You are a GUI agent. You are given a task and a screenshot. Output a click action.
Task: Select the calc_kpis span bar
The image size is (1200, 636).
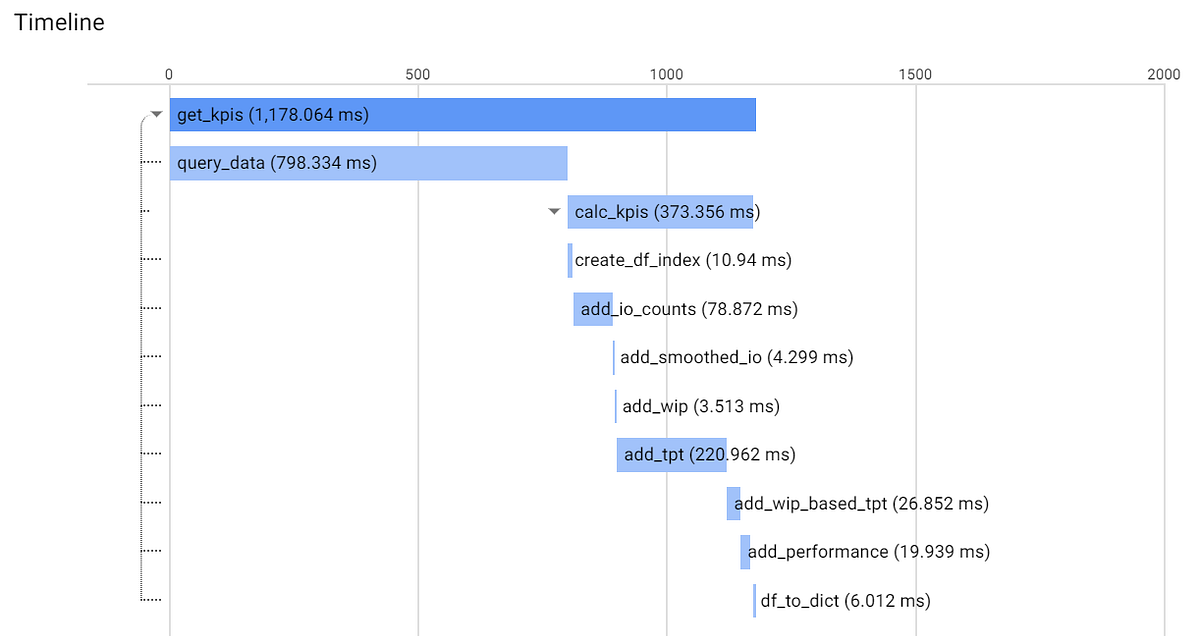660,211
